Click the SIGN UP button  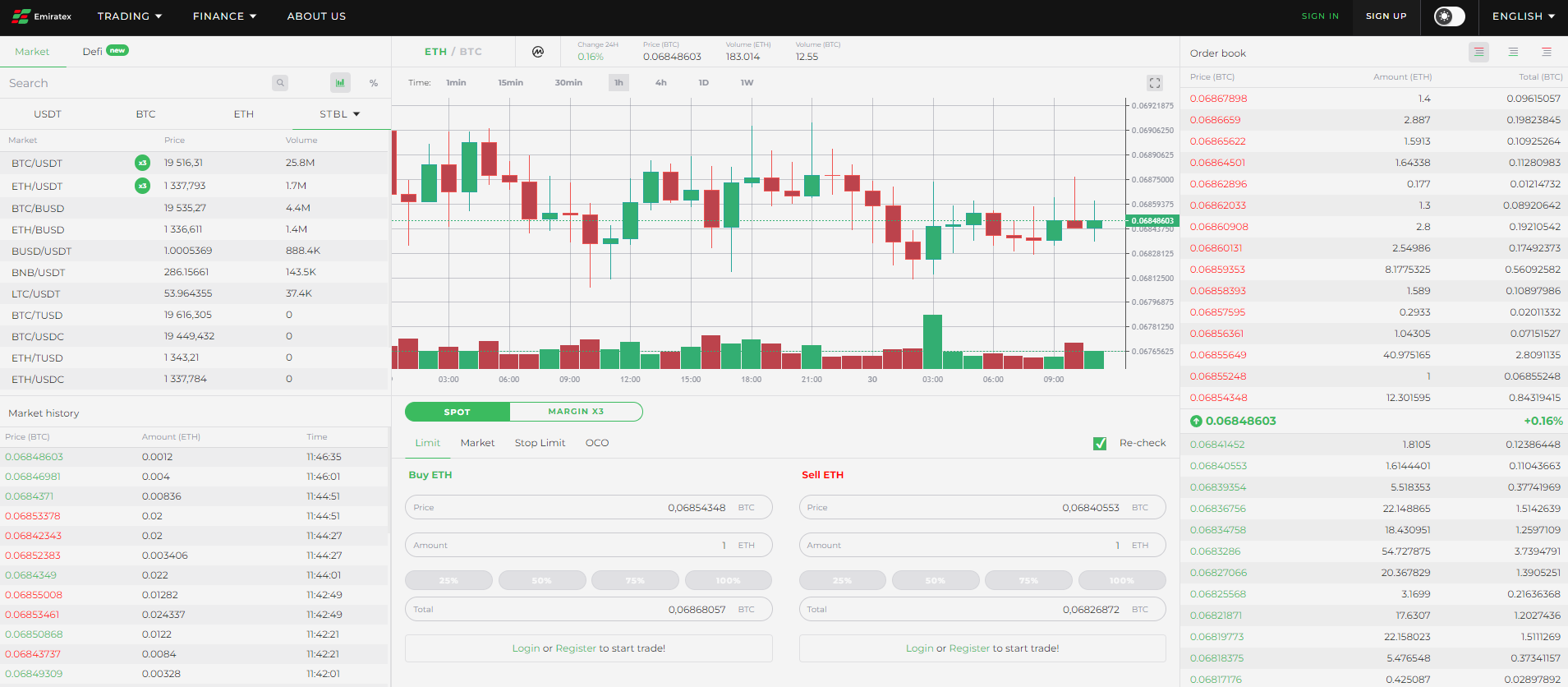click(1386, 16)
